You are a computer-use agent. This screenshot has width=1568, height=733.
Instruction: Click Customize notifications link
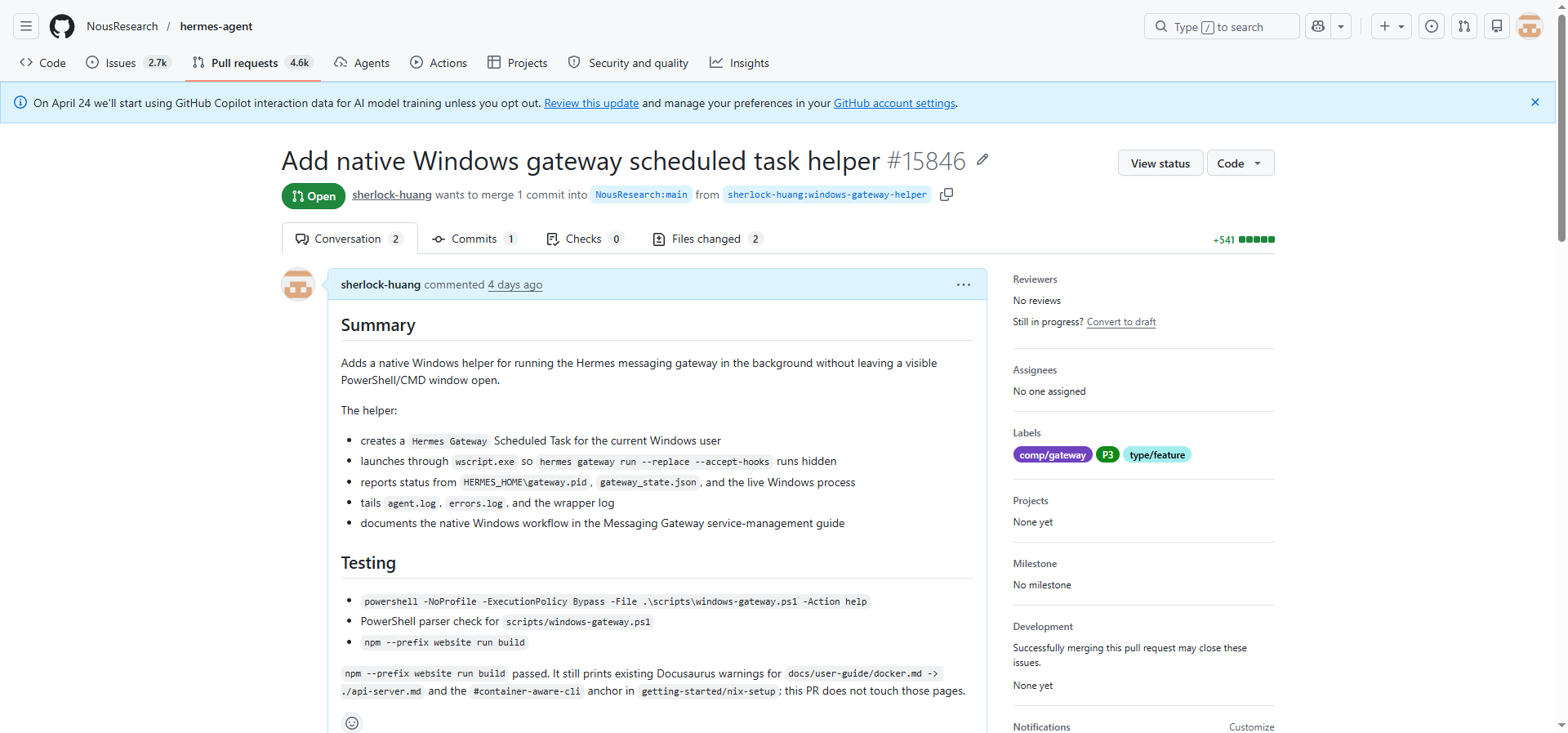[x=1252, y=727]
